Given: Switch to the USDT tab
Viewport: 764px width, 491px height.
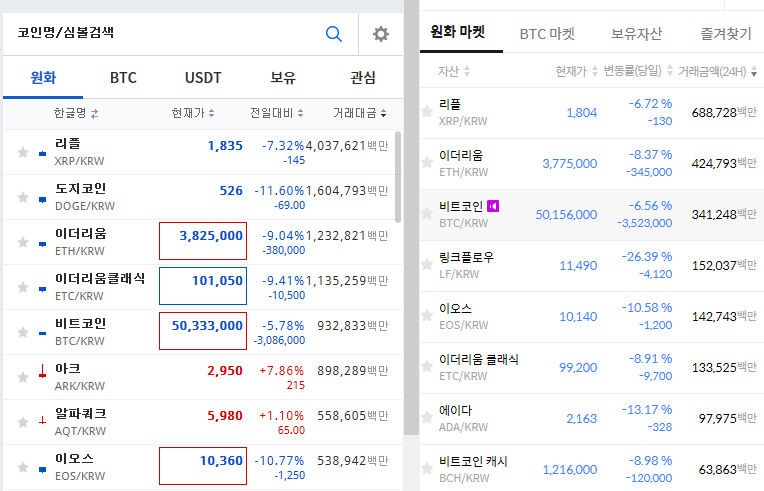Looking at the screenshot, I should pyautogui.click(x=203, y=78).
